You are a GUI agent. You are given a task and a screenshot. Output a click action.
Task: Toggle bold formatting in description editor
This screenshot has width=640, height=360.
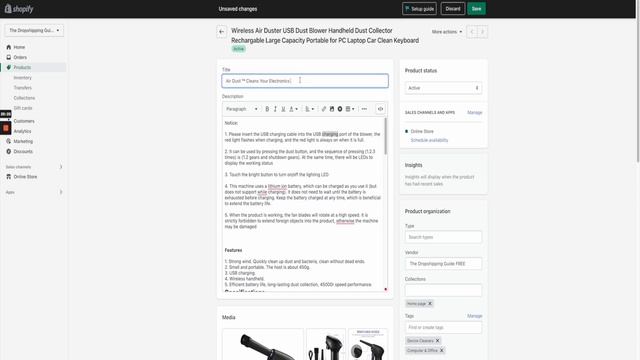click(x=267, y=109)
